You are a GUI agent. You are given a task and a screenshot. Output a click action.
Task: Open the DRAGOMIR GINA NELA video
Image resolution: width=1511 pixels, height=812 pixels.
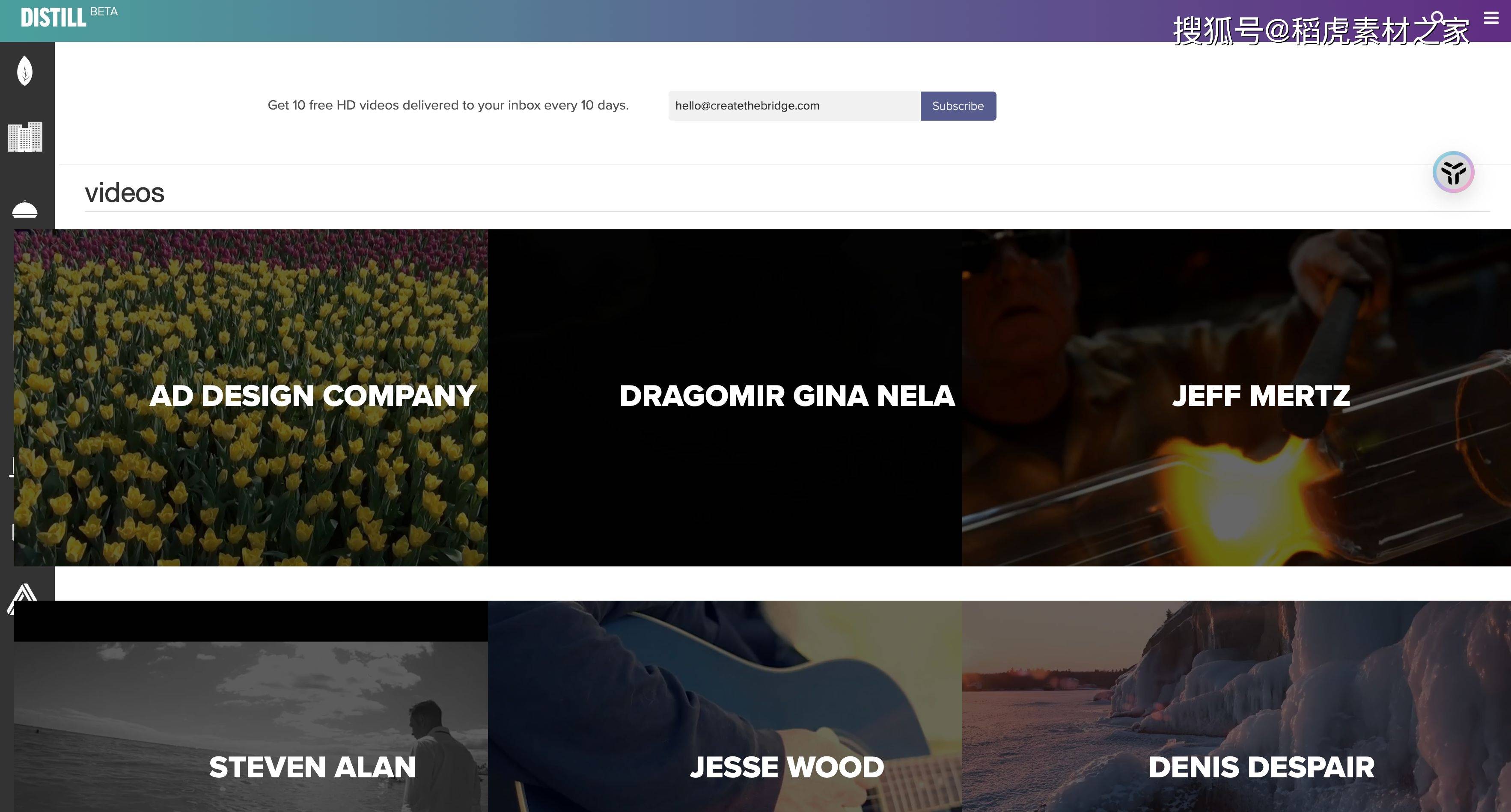point(724,397)
